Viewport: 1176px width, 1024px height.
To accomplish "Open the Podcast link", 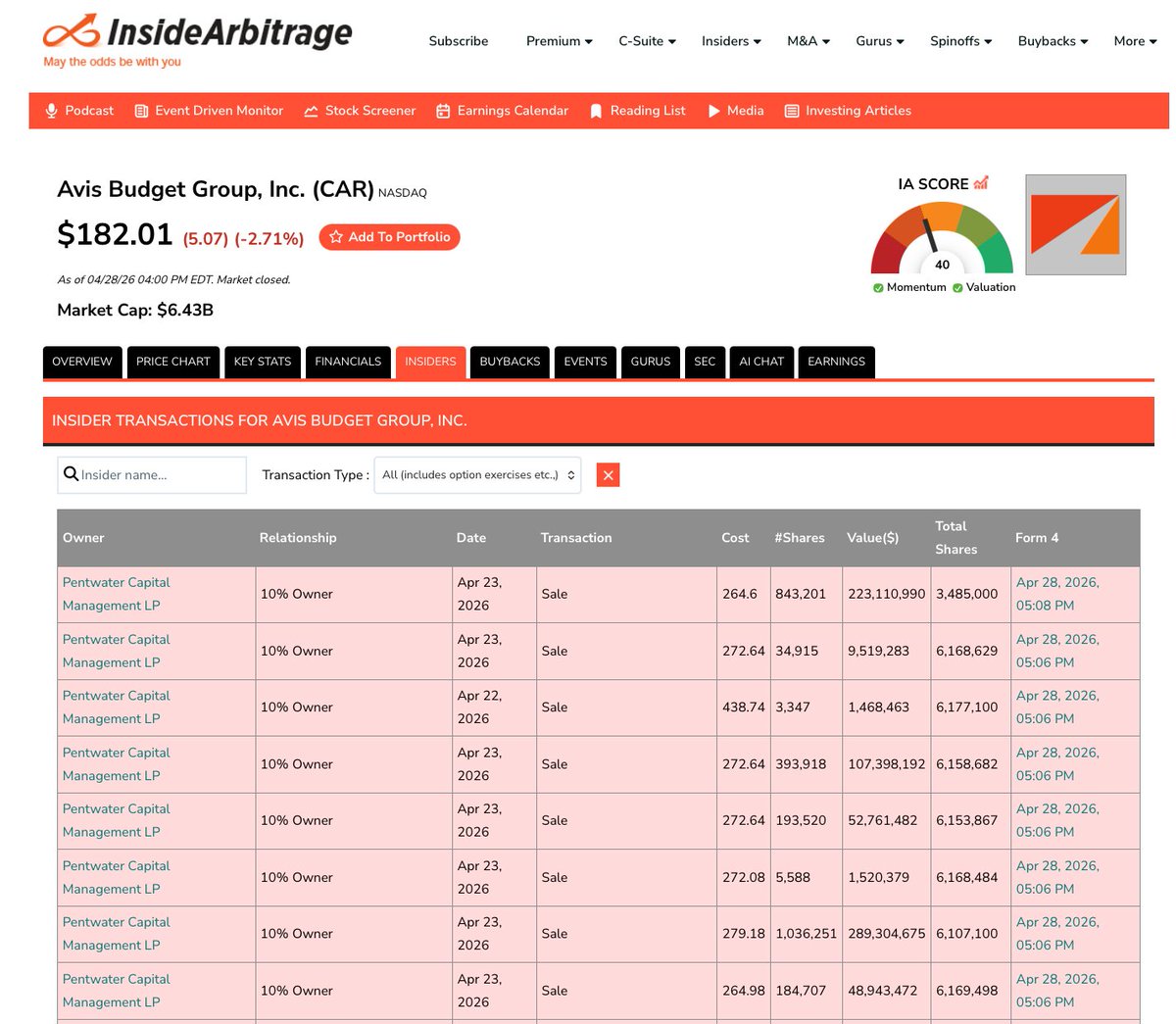I will [89, 111].
